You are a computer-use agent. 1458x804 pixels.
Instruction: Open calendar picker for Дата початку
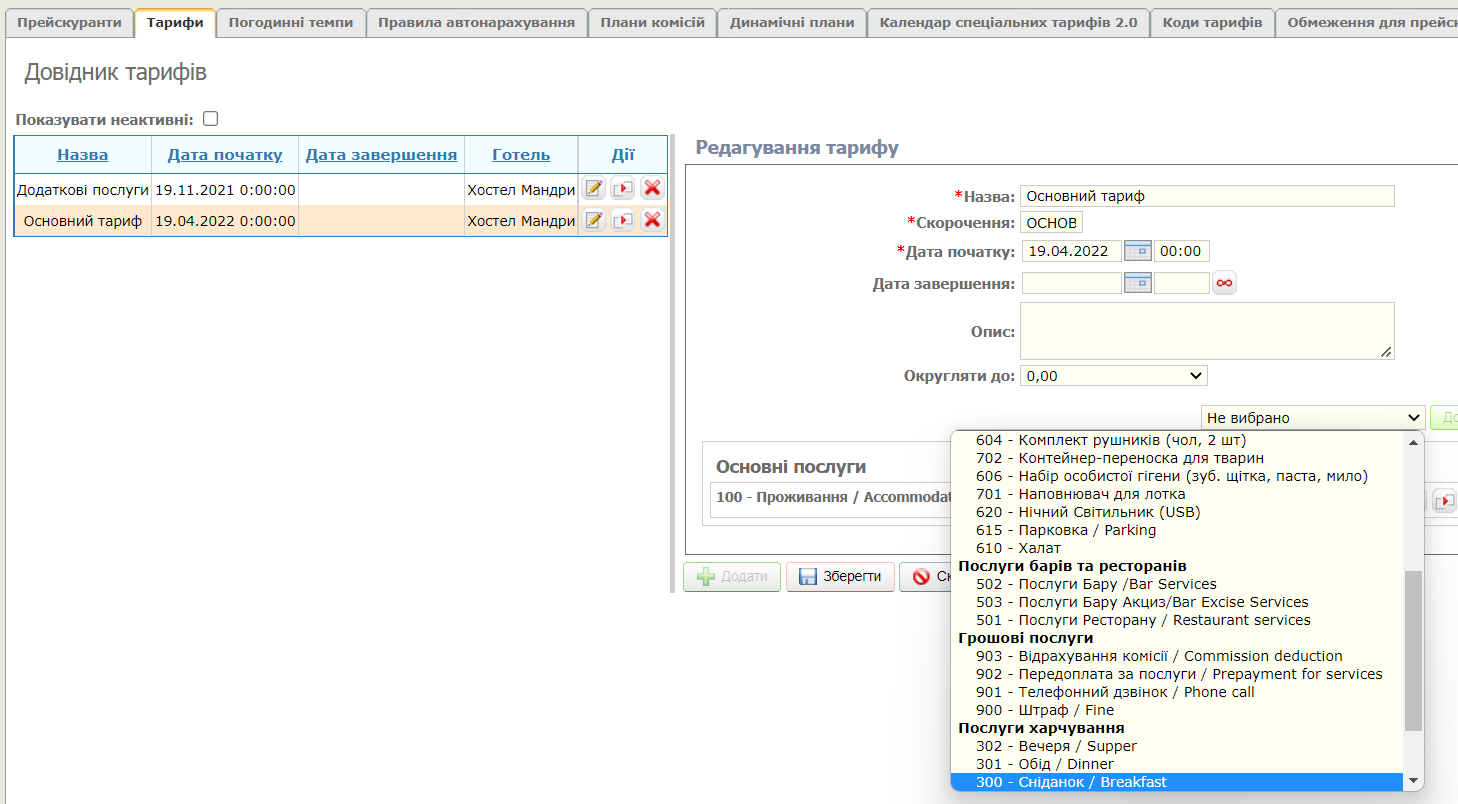click(1138, 251)
